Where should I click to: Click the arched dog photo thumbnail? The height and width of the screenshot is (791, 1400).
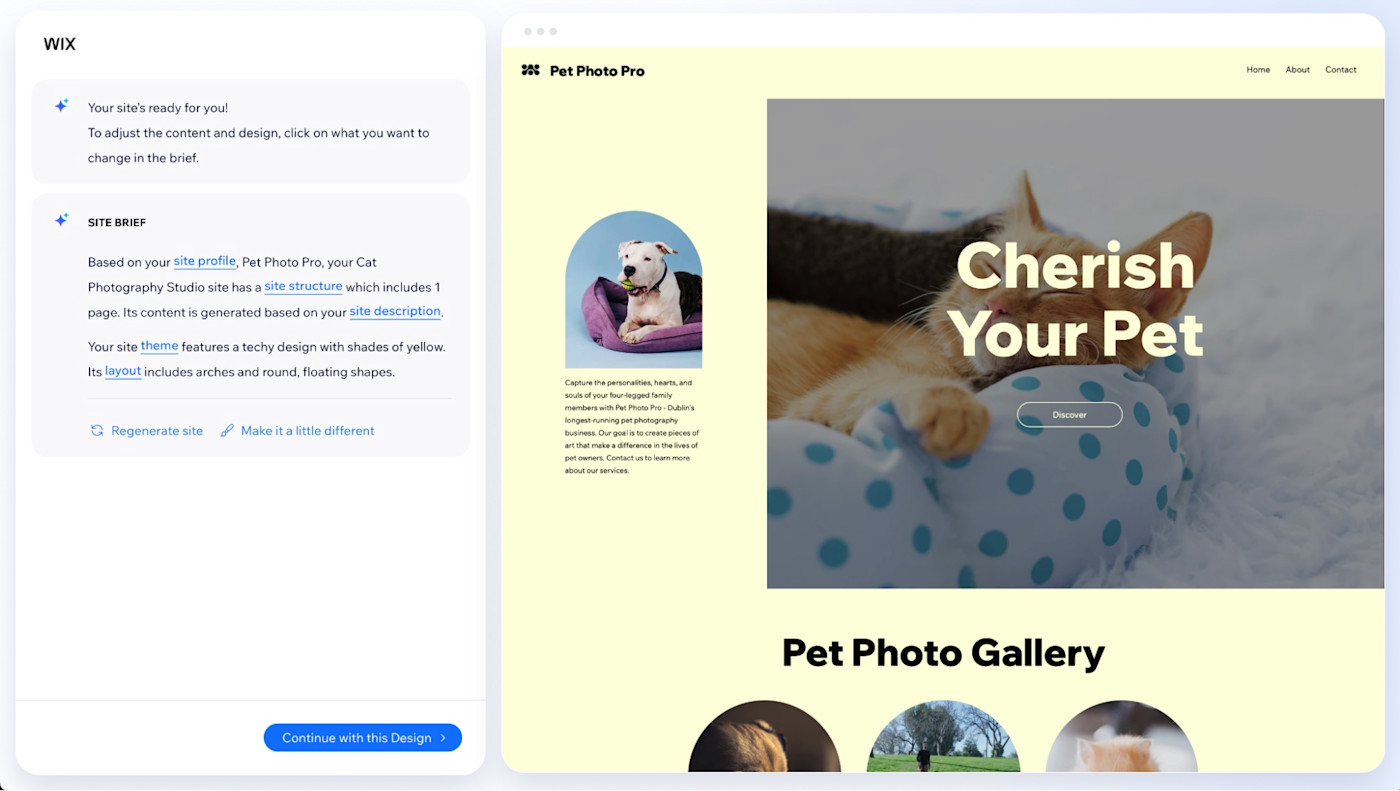pos(634,290)
